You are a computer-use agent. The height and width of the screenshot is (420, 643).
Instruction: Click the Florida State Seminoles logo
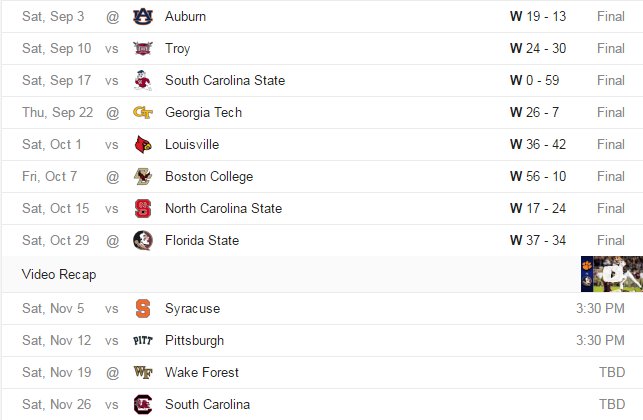coord(143,240)
